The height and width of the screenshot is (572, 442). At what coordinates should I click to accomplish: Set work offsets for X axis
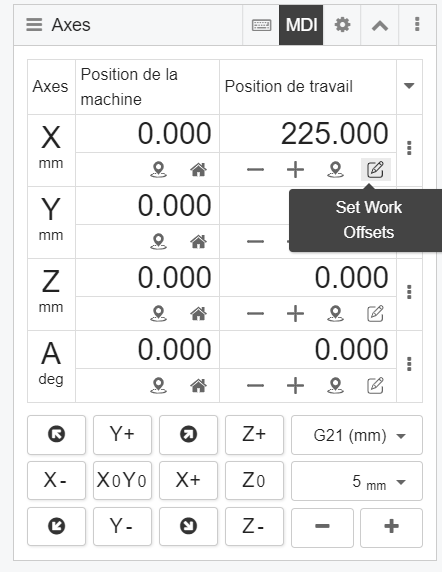pyautogui.click(x=375, y=170)
